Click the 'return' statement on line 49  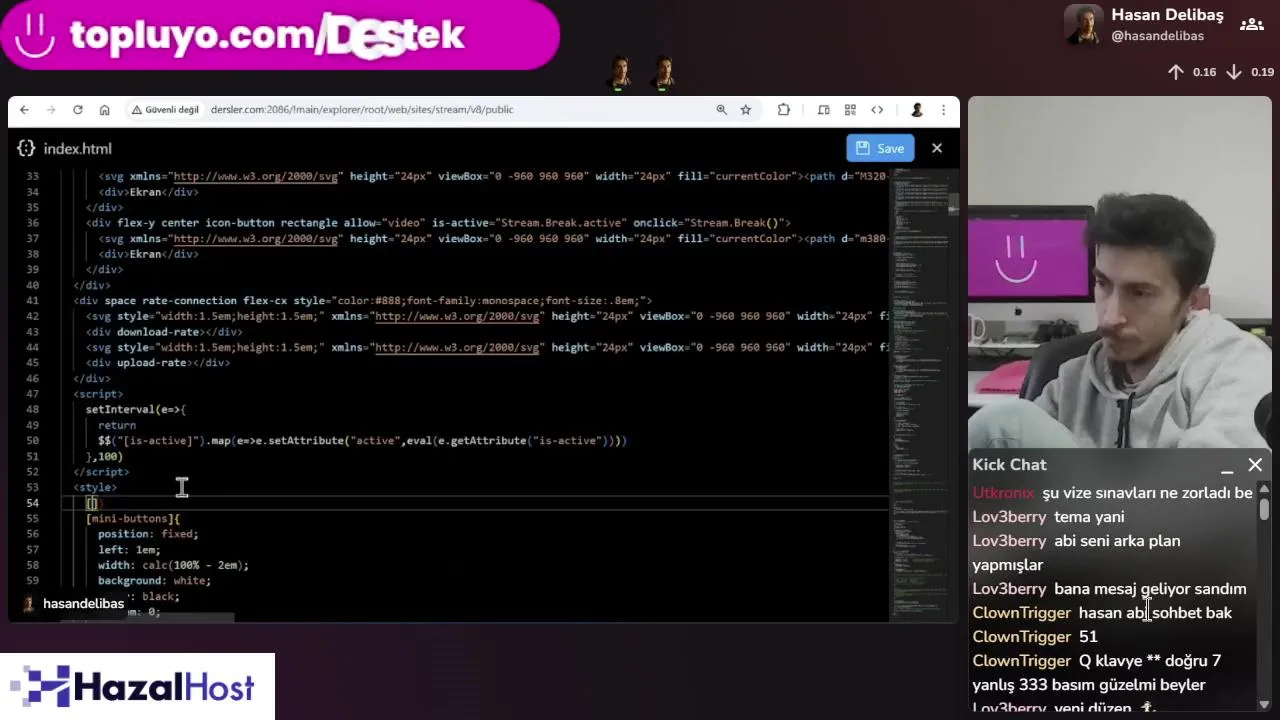[117, 425]
